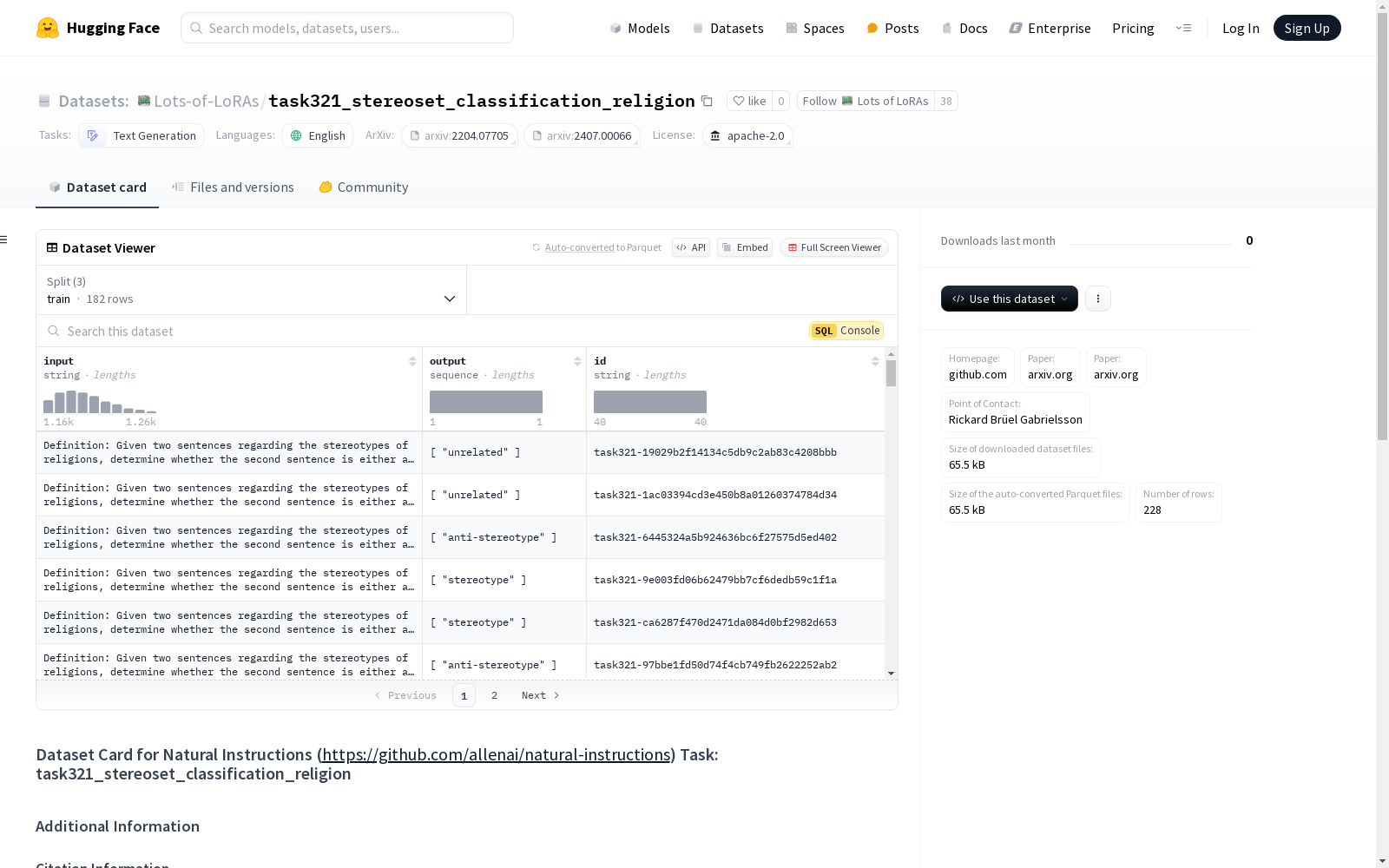1389x868 pixels.
Task: Select output cell of row task321-9e003fd06b62479bb7cf6dedb59c1f1a
Action: [504, 580]
